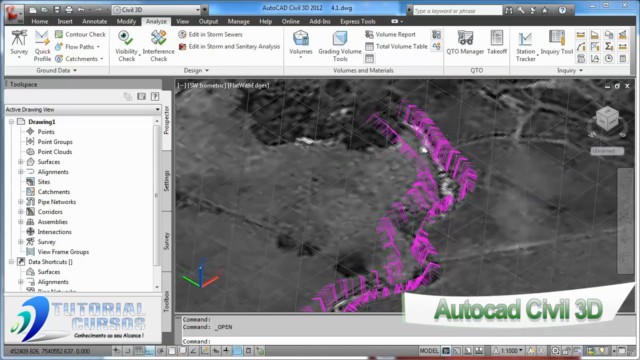Open the Civil 3D workspace dropdown
Screen dimensions: 640x360
tap(157, 9)
